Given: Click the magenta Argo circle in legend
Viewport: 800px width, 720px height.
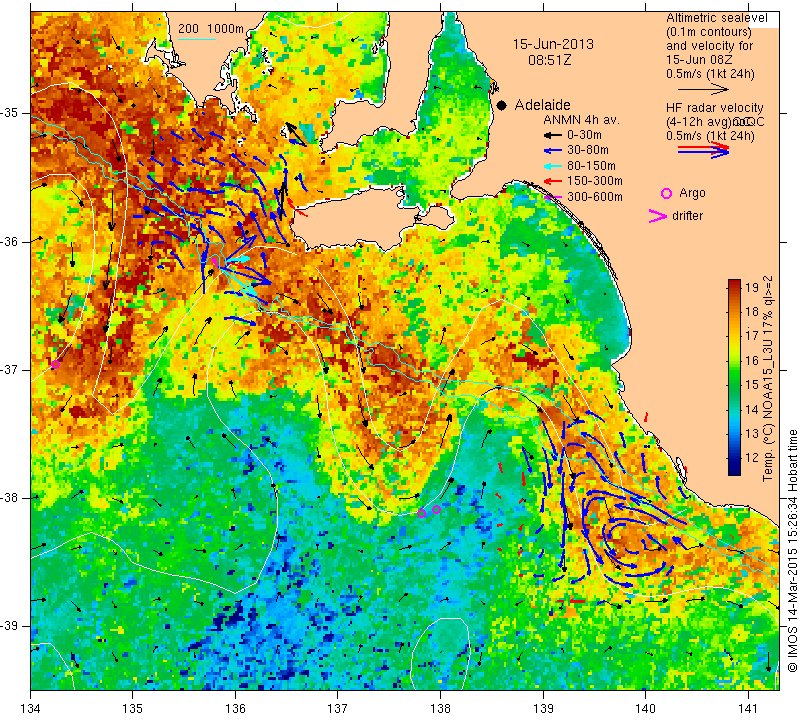Looking at the screenshot, I should [666, 193].
